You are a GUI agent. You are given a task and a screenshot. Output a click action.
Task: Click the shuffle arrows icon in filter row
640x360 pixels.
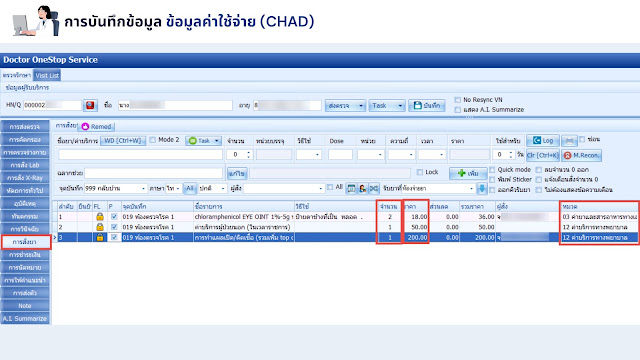[x=374, y=188]
